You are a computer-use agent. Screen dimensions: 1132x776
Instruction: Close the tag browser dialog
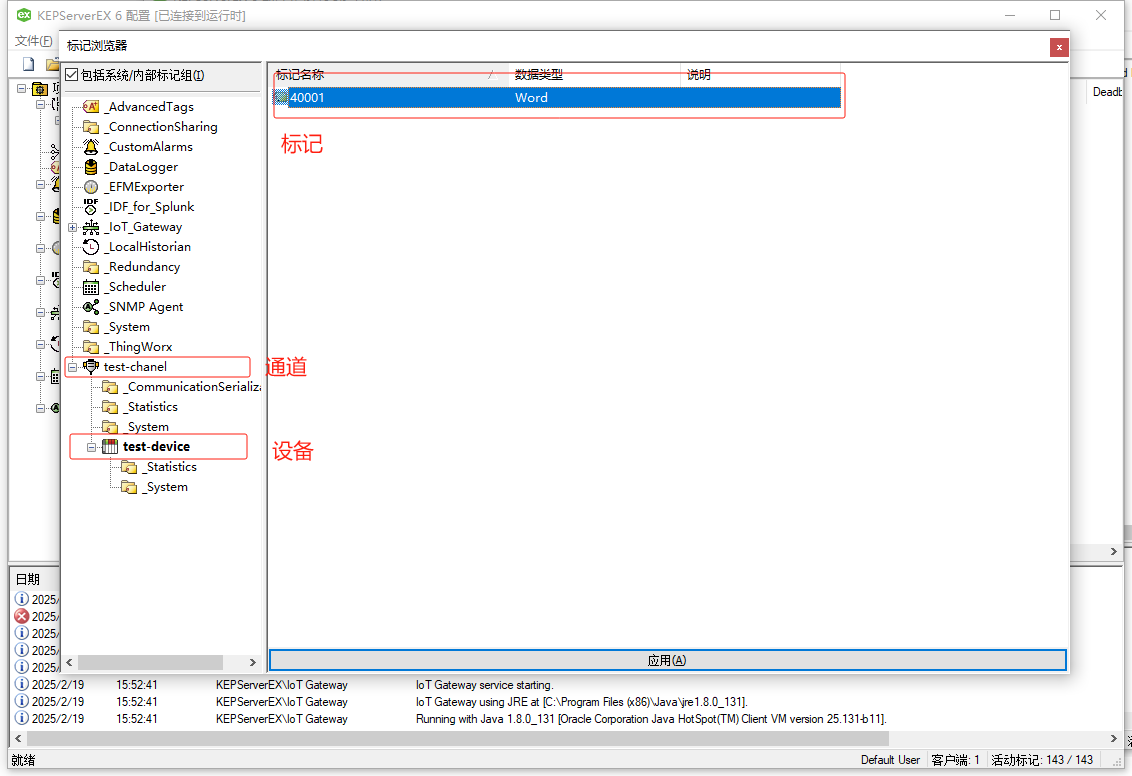click(1059, 47)
